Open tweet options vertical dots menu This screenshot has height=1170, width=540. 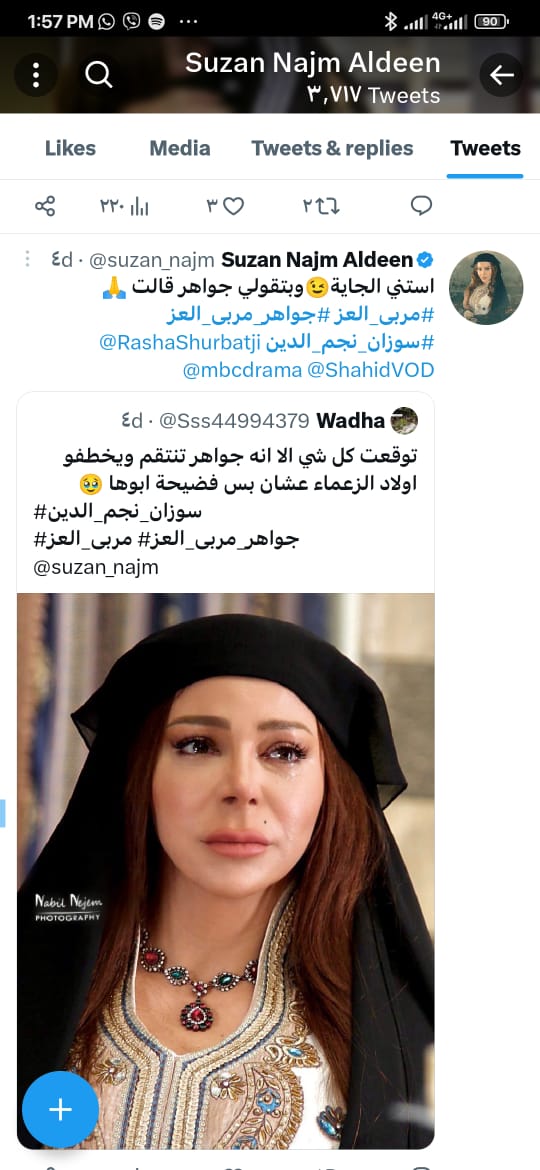tap(27, 259)
